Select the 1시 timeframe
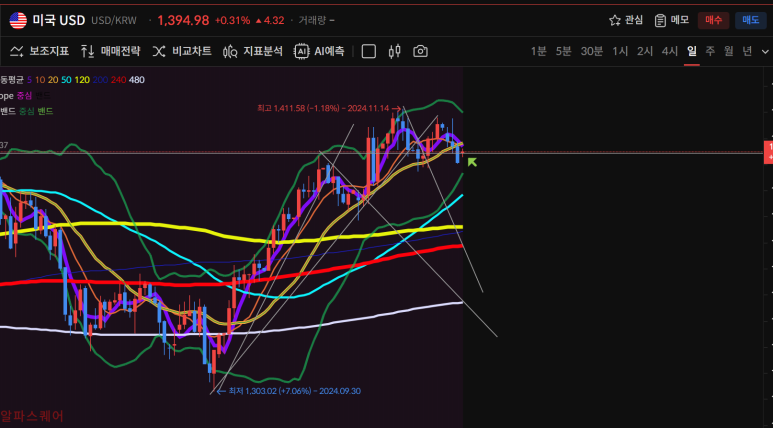 620,51
